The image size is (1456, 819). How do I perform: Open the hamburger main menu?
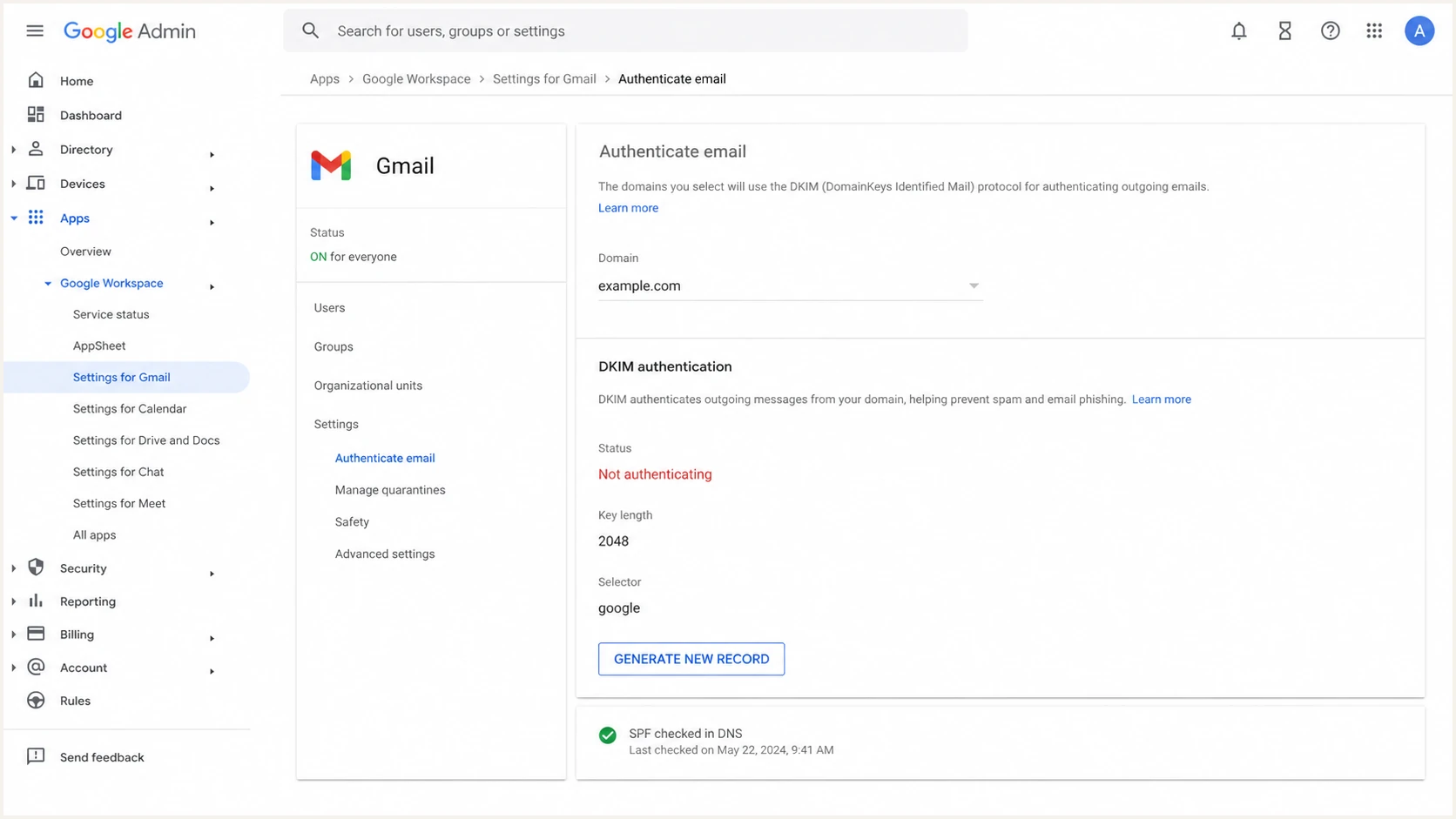[35, 30]
